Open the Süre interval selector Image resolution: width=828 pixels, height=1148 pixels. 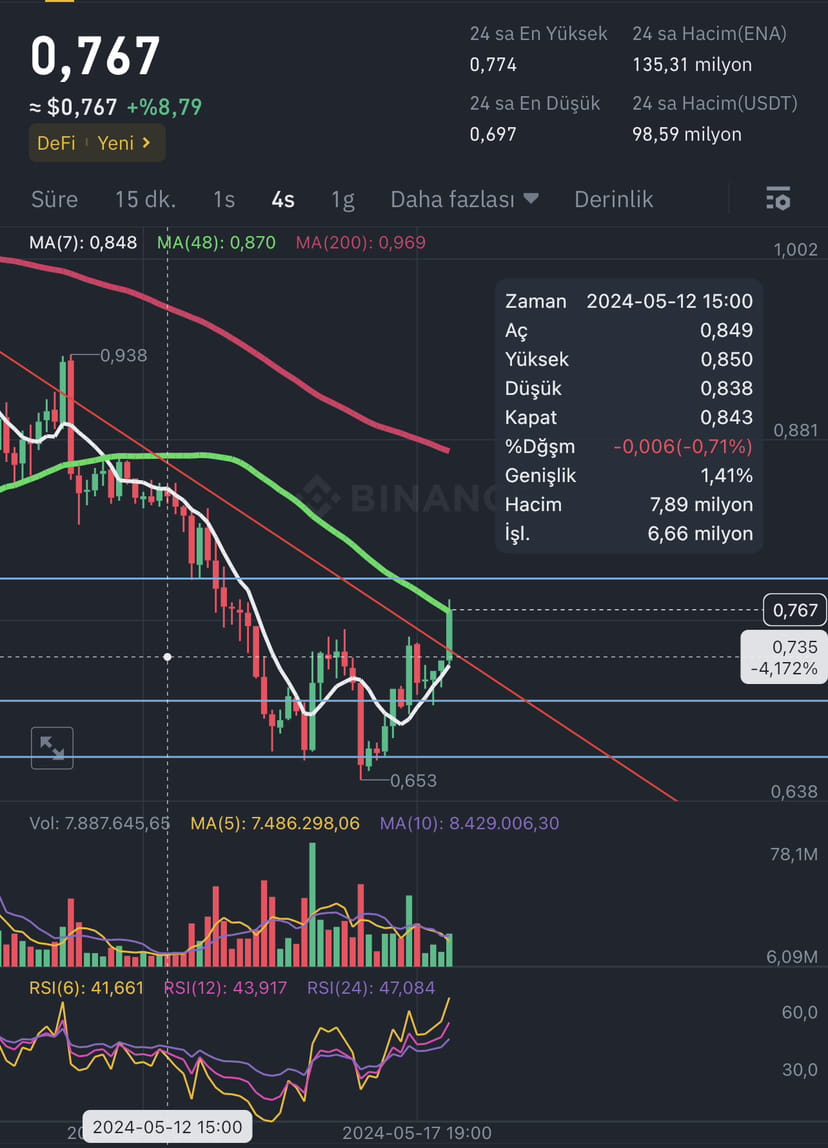pyautogui.click(x=54, y=199)
